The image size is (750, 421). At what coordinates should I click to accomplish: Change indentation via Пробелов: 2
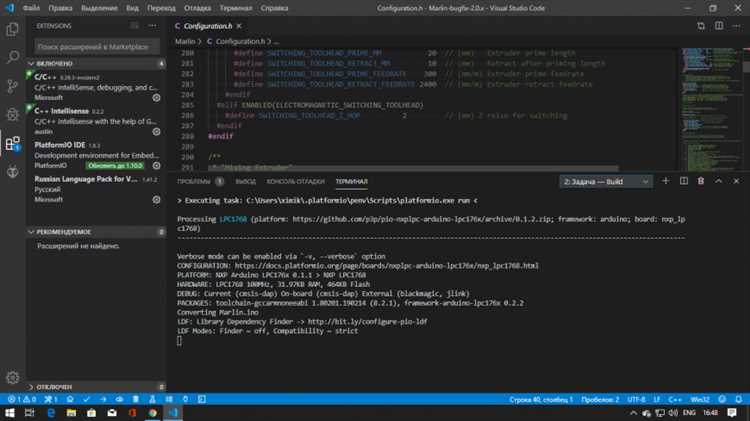(600, 399)
